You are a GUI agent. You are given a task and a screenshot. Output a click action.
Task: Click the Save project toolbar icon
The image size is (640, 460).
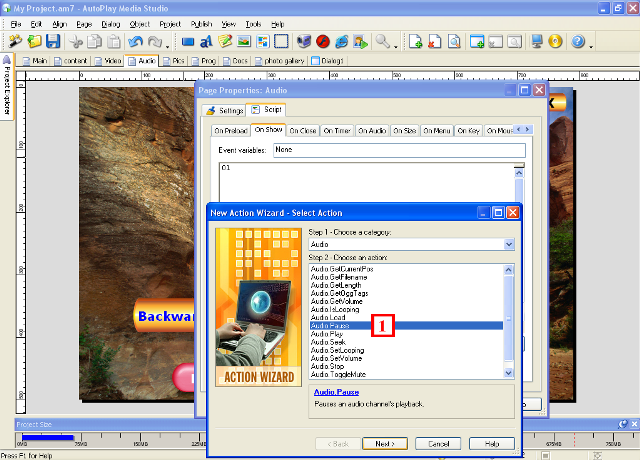(53, 42)
